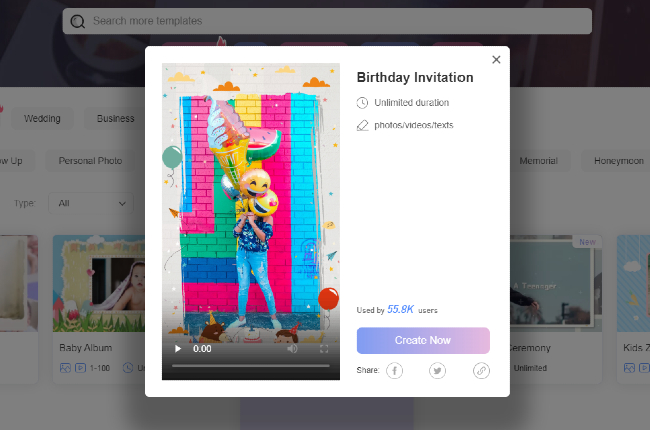The image size is (650, 430).
Task: Select the Wedding category tab
Action: (42, 119)
